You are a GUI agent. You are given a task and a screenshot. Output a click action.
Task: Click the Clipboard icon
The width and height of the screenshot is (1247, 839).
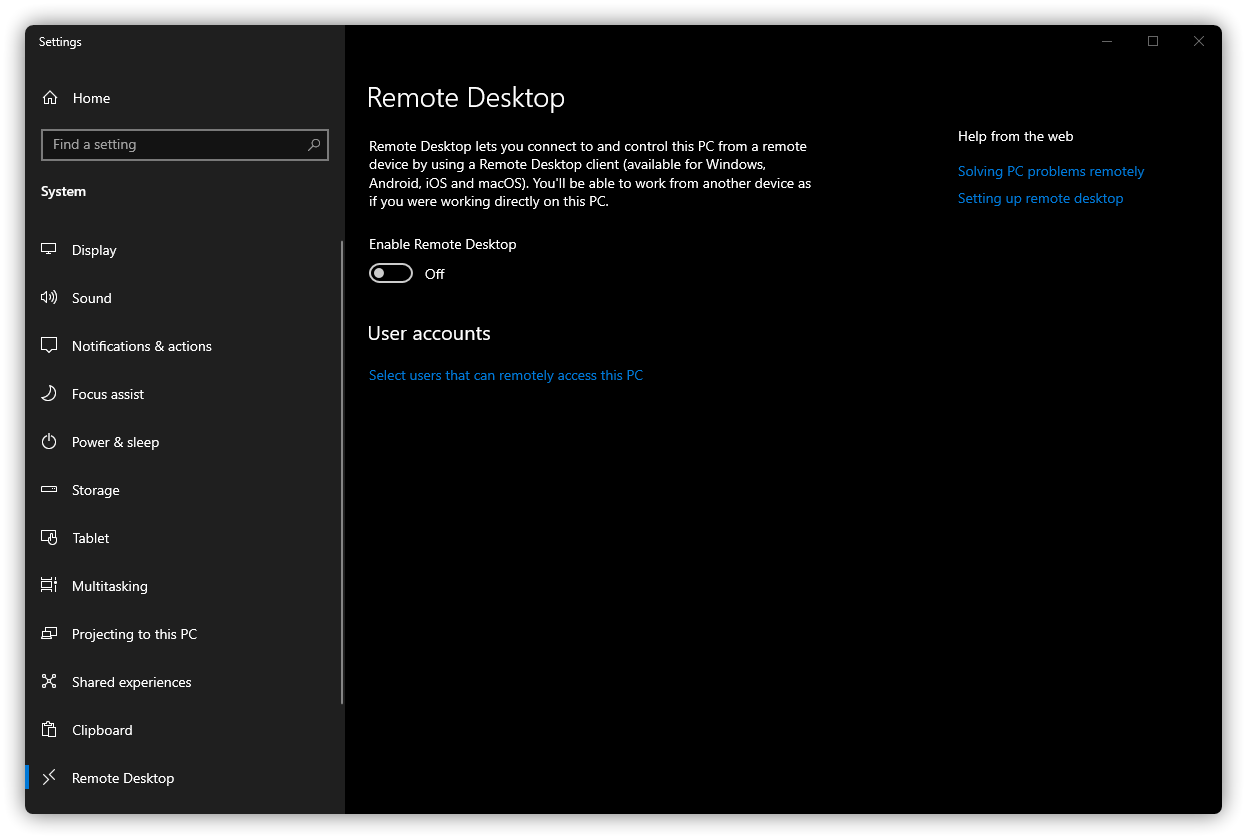(49, 730)
